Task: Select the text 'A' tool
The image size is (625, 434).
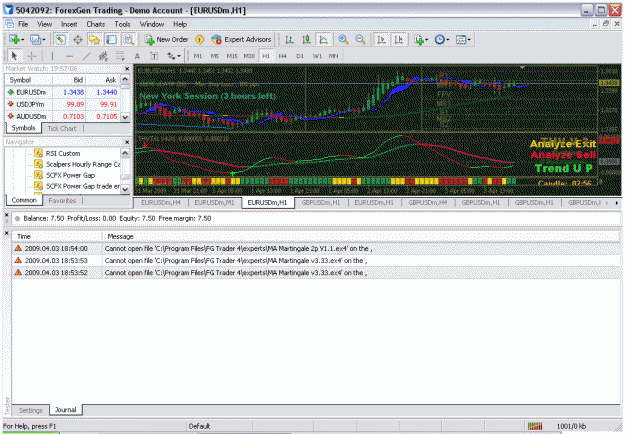Action: point(137,56)
